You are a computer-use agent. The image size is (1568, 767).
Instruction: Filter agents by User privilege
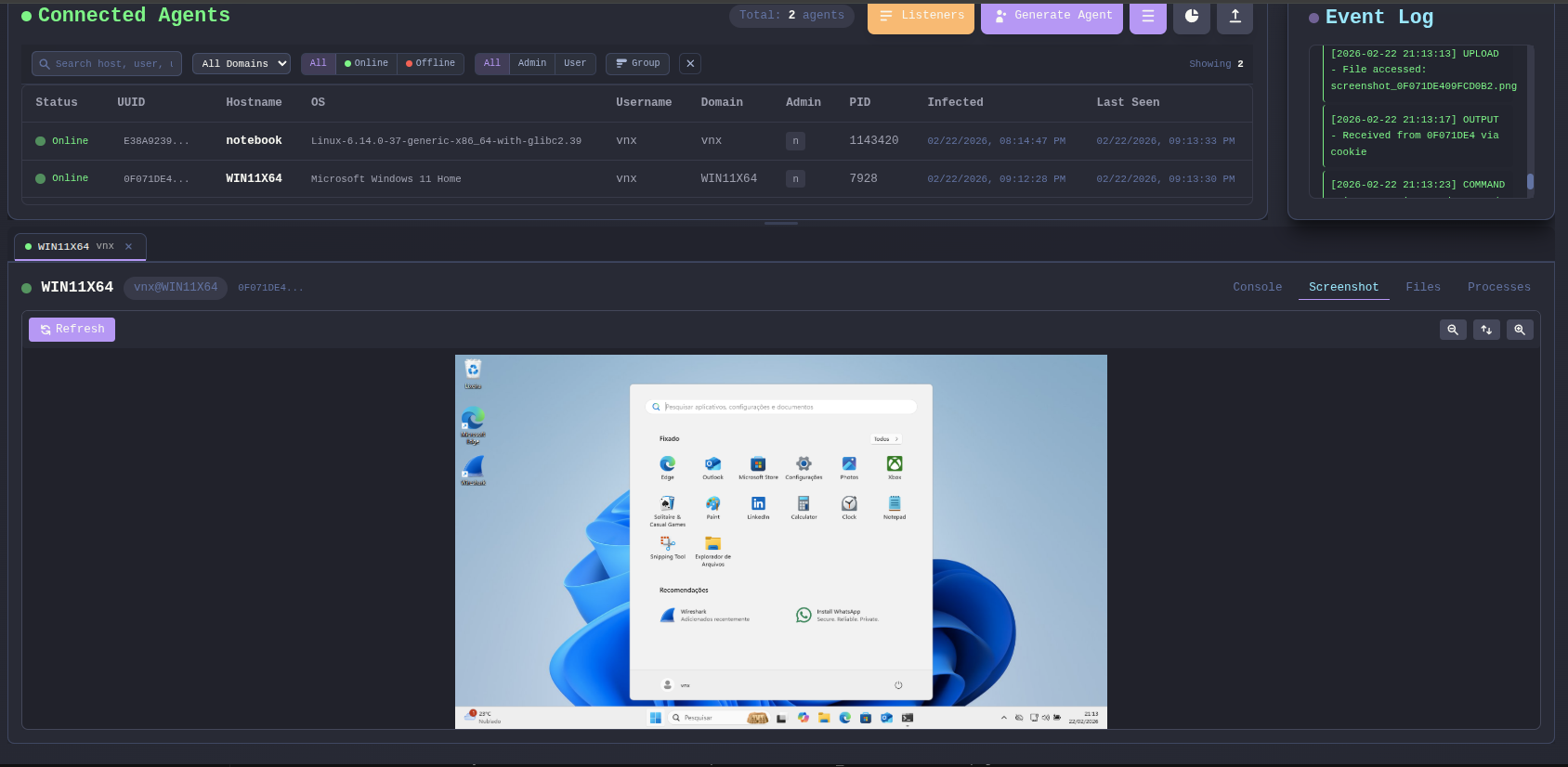click(575, 63)
